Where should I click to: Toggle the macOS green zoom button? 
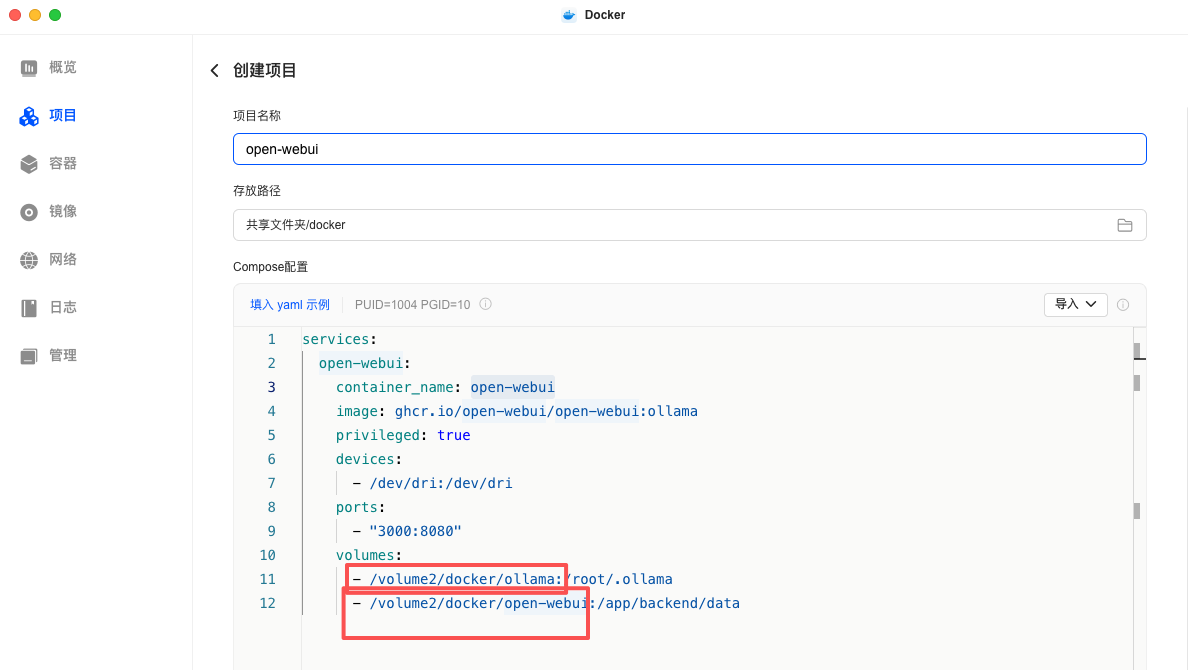(55, 15)
